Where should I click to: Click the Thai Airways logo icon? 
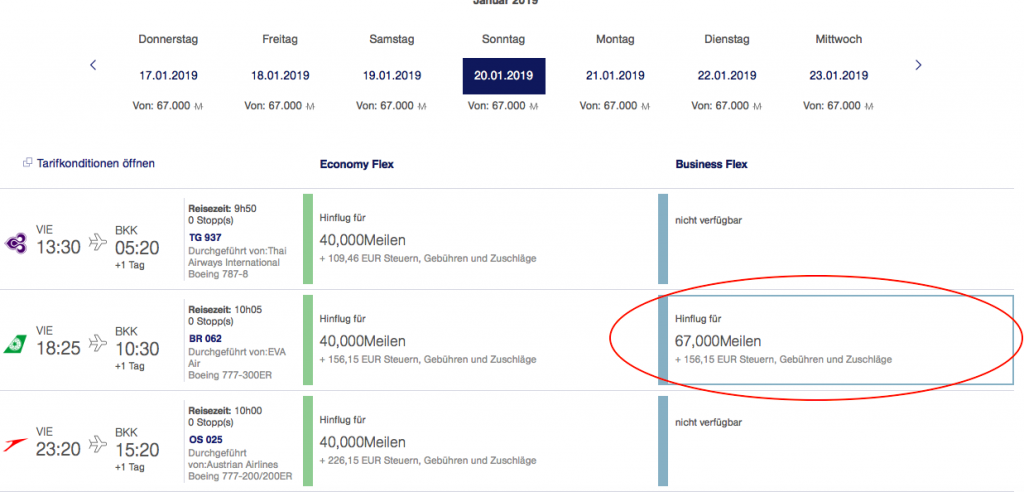pos(17,241)
